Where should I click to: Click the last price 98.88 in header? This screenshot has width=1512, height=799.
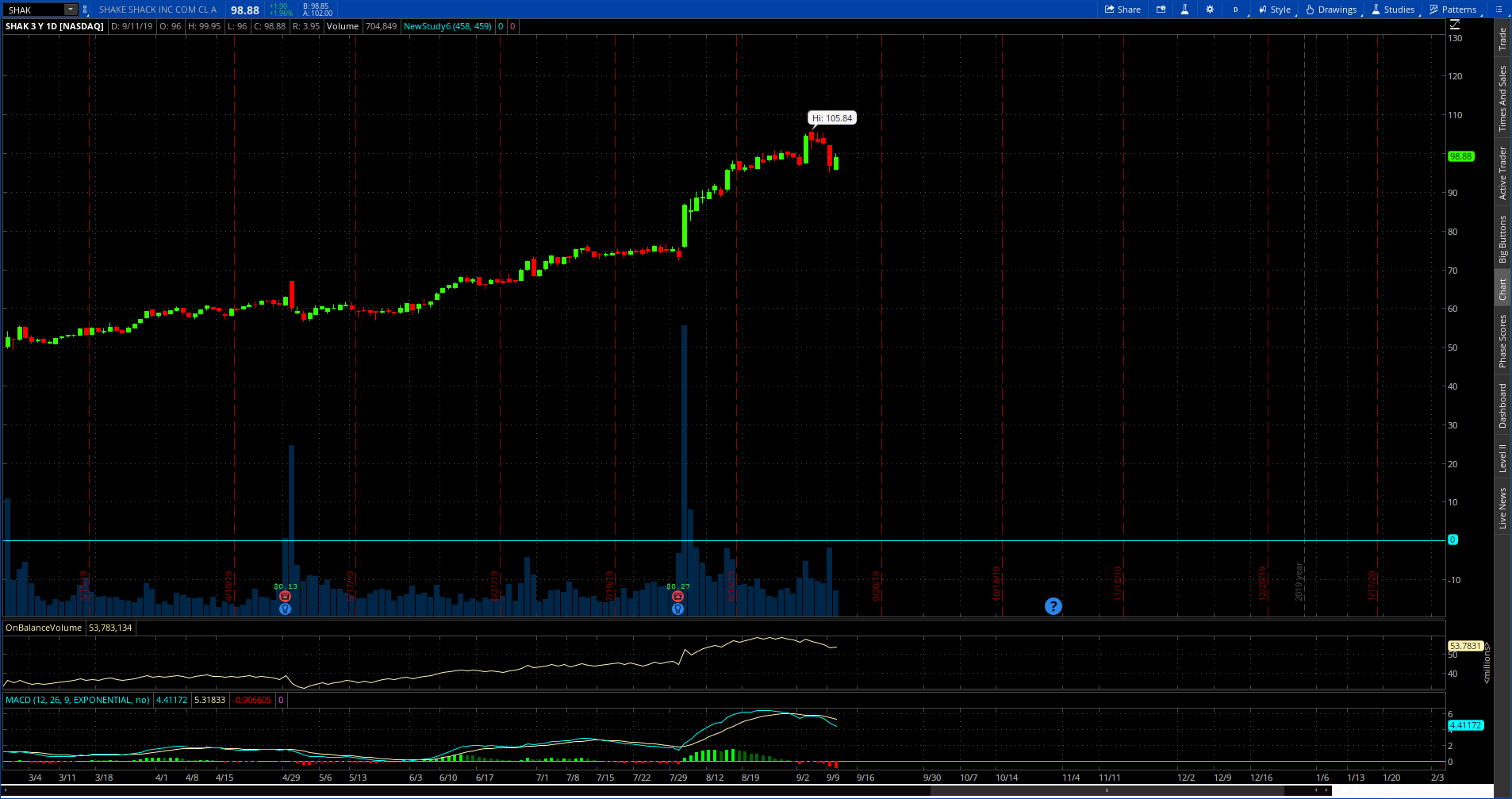245,10
